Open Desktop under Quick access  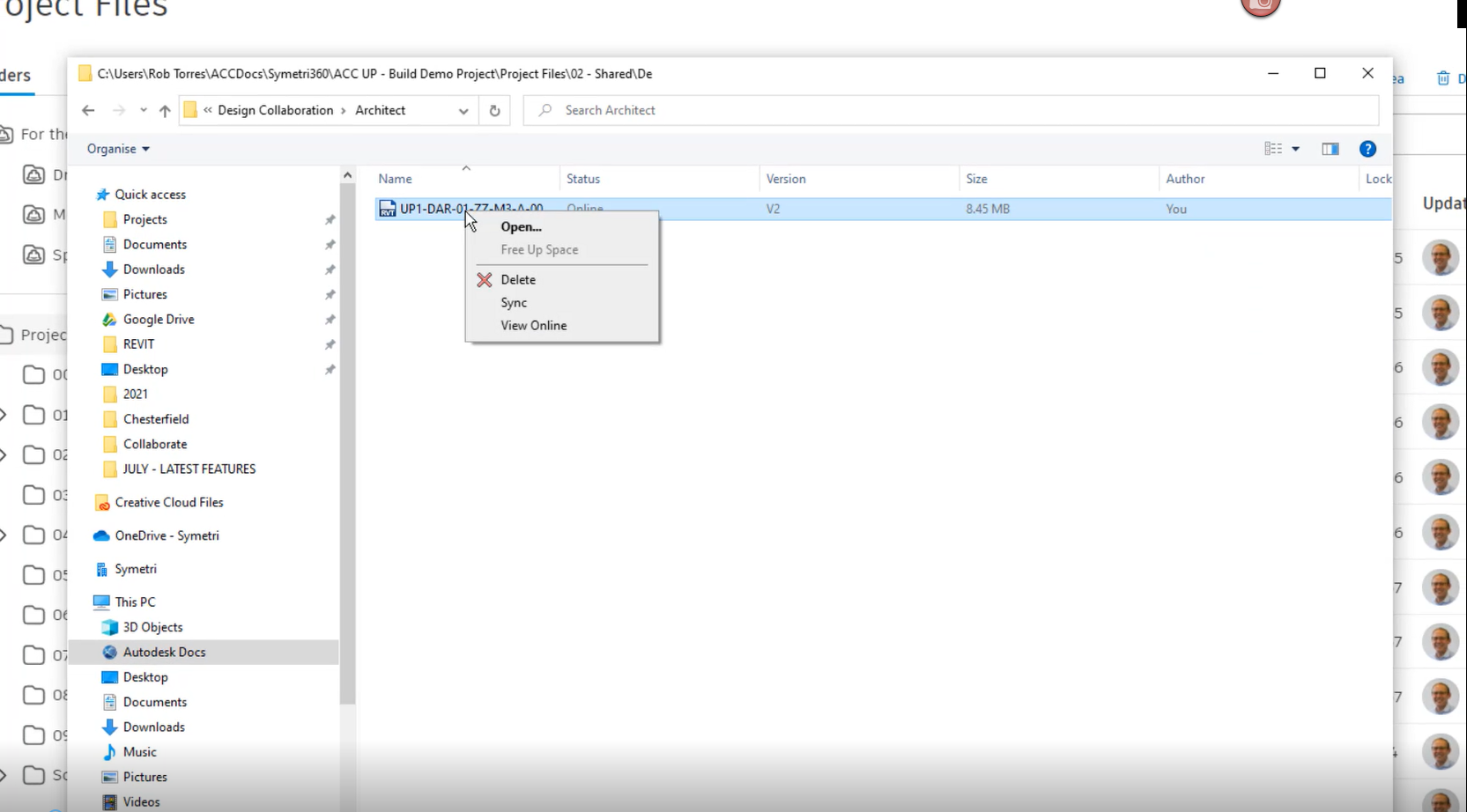145,369
